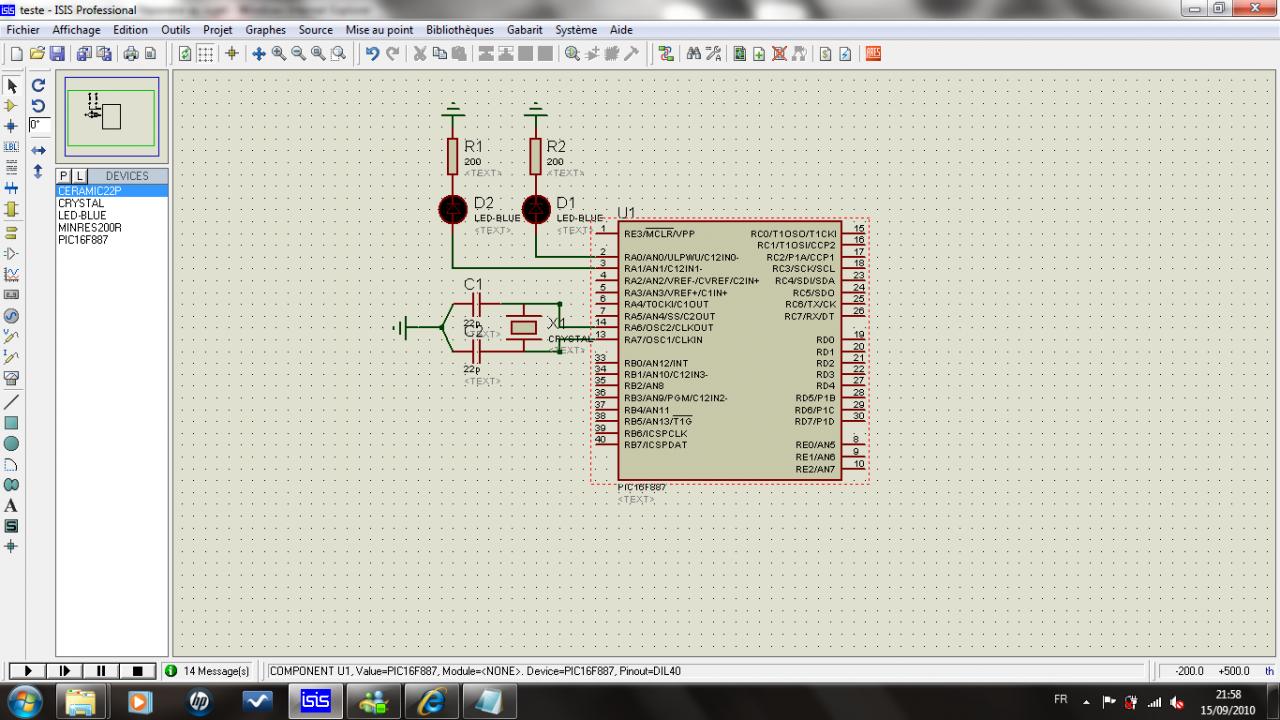The height and width of the screenshot is (720, 1280).
Task: Undo the last change
Action: 373,53
